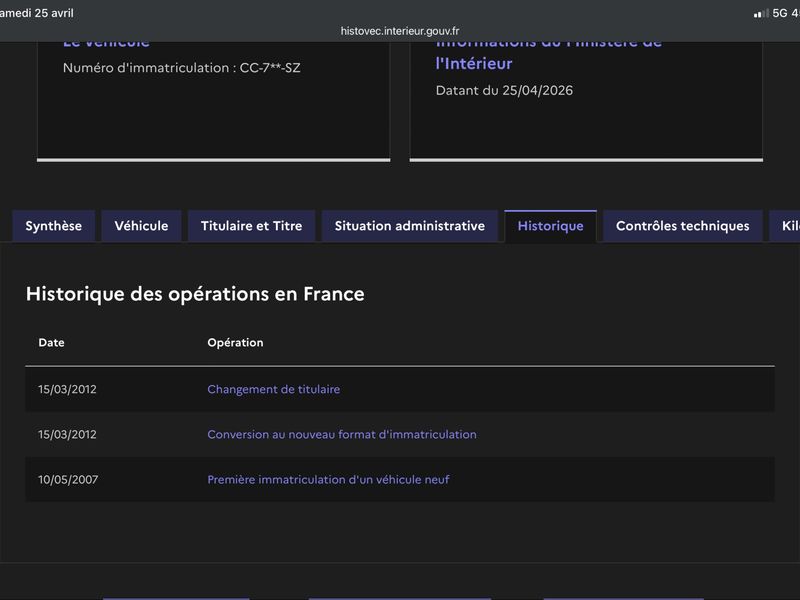800x600 pixels.
Task: Select the Historique tab
Action: (x=551, y=226)
